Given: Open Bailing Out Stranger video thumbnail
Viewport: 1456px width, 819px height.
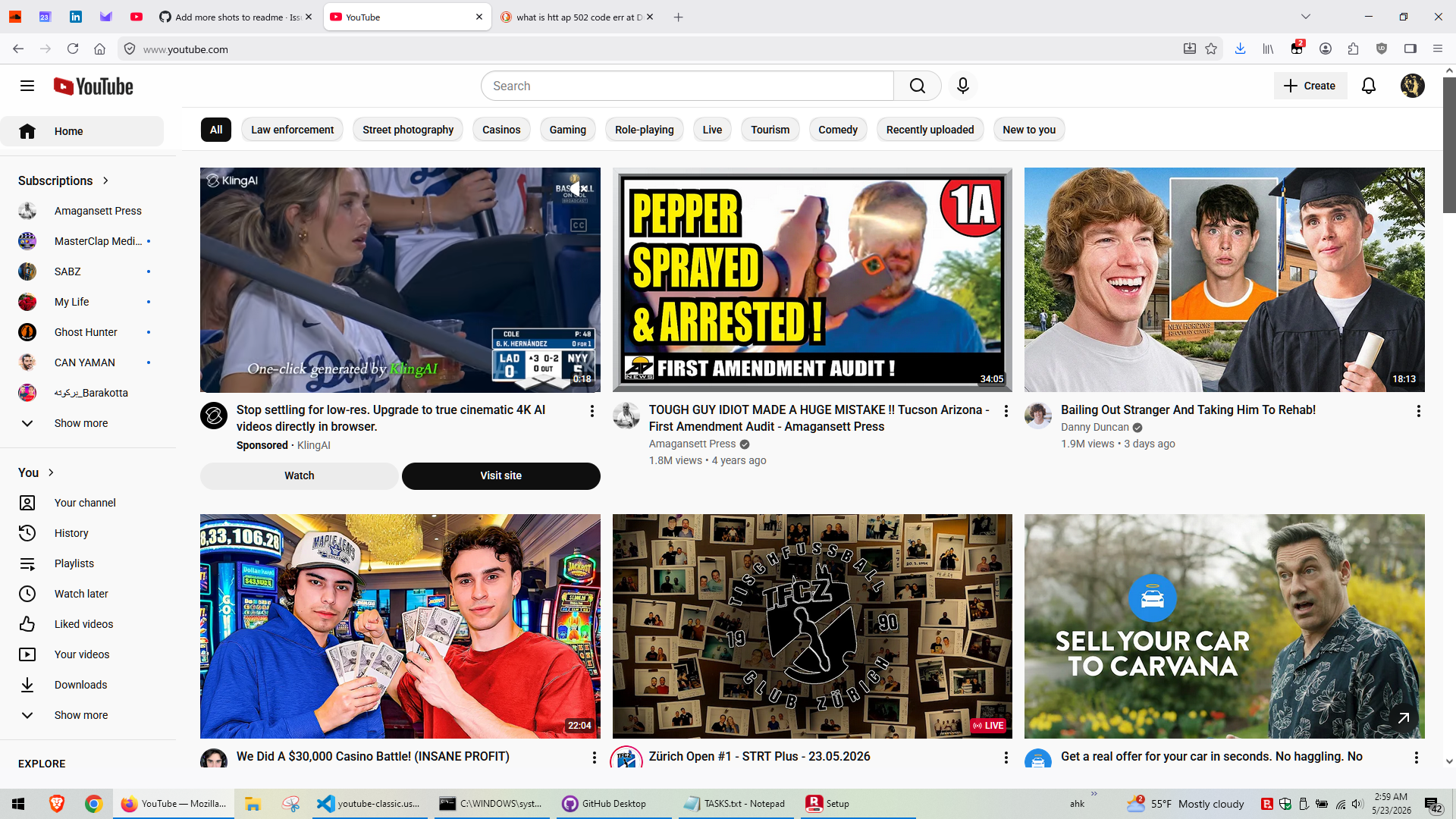Looking at the screenshot, I should 1225,280.
